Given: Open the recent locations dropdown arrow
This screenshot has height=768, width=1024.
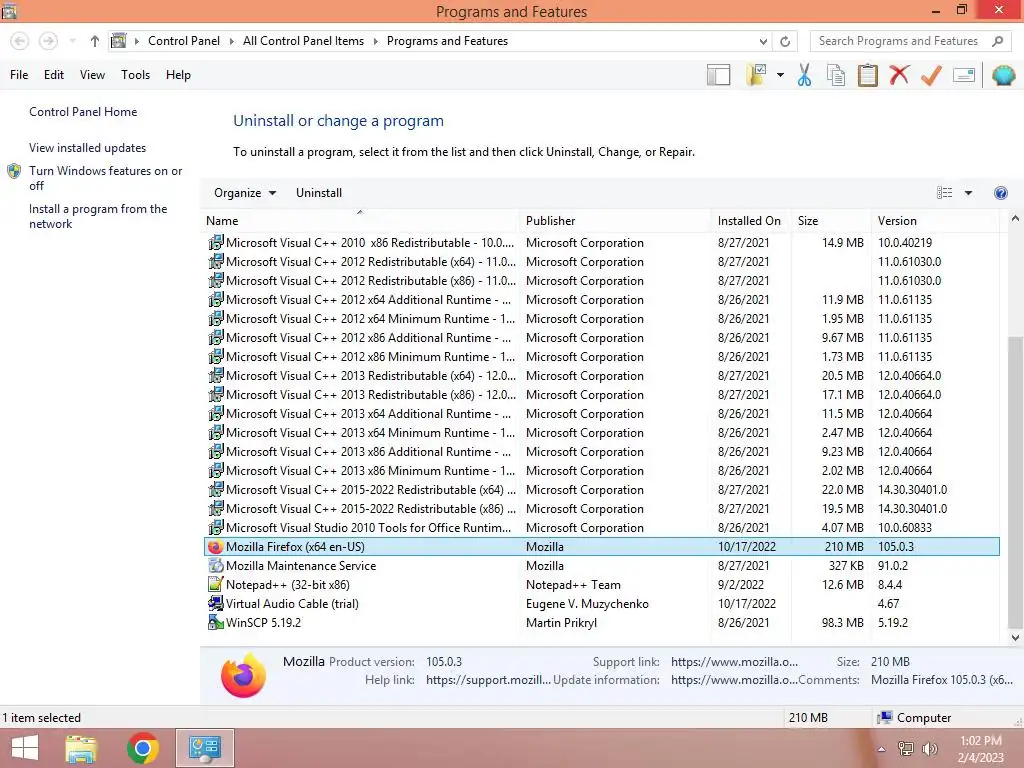Looking at the screenshot, I should click(72, 41).
